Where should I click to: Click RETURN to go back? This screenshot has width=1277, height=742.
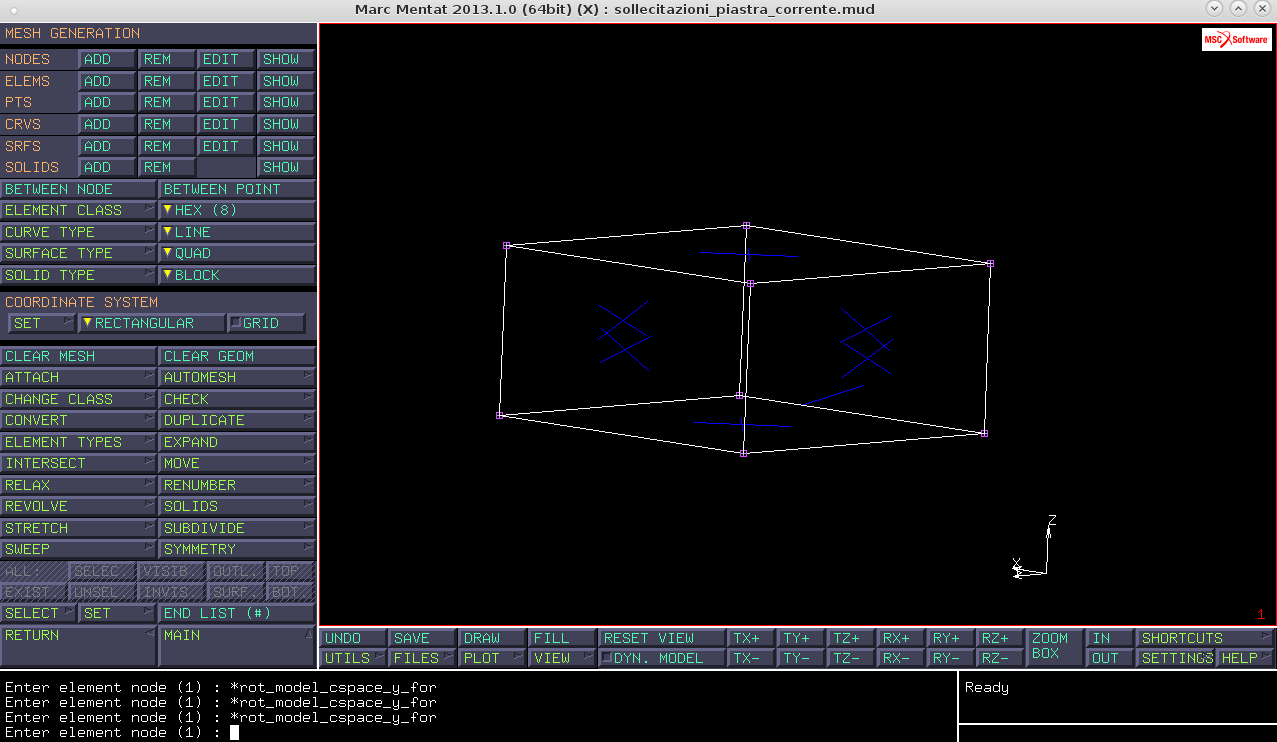[79, 645]
